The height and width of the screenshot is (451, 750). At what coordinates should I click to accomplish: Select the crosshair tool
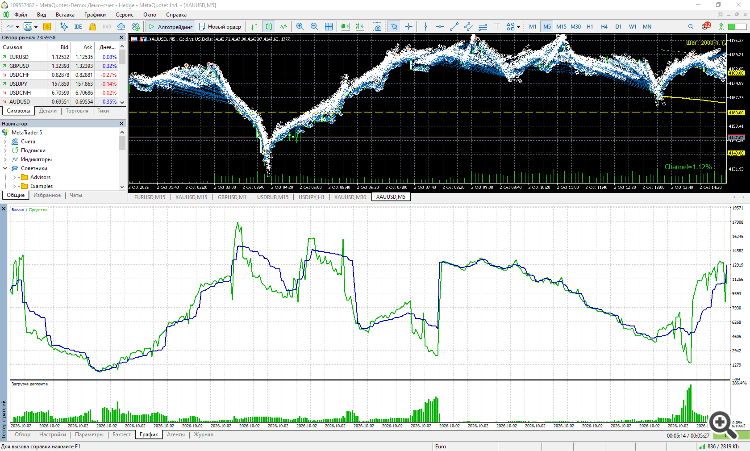408,27
